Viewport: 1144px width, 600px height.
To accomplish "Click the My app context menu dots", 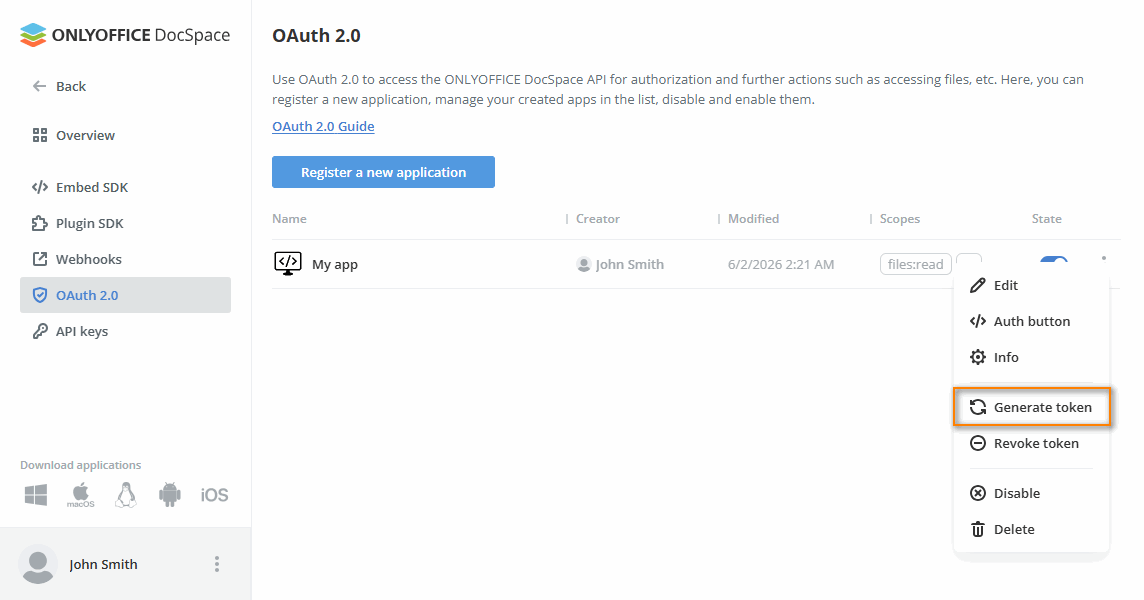I will (x=1104, y=258).
